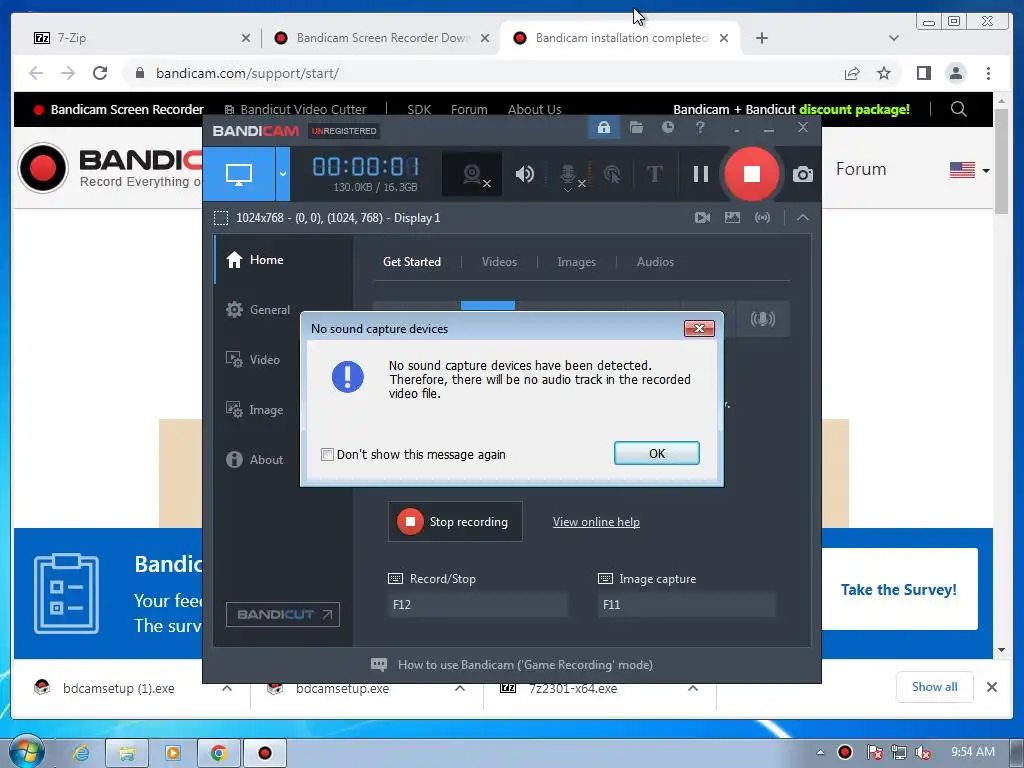Check Don't show this message again

[x=327, y=455]
